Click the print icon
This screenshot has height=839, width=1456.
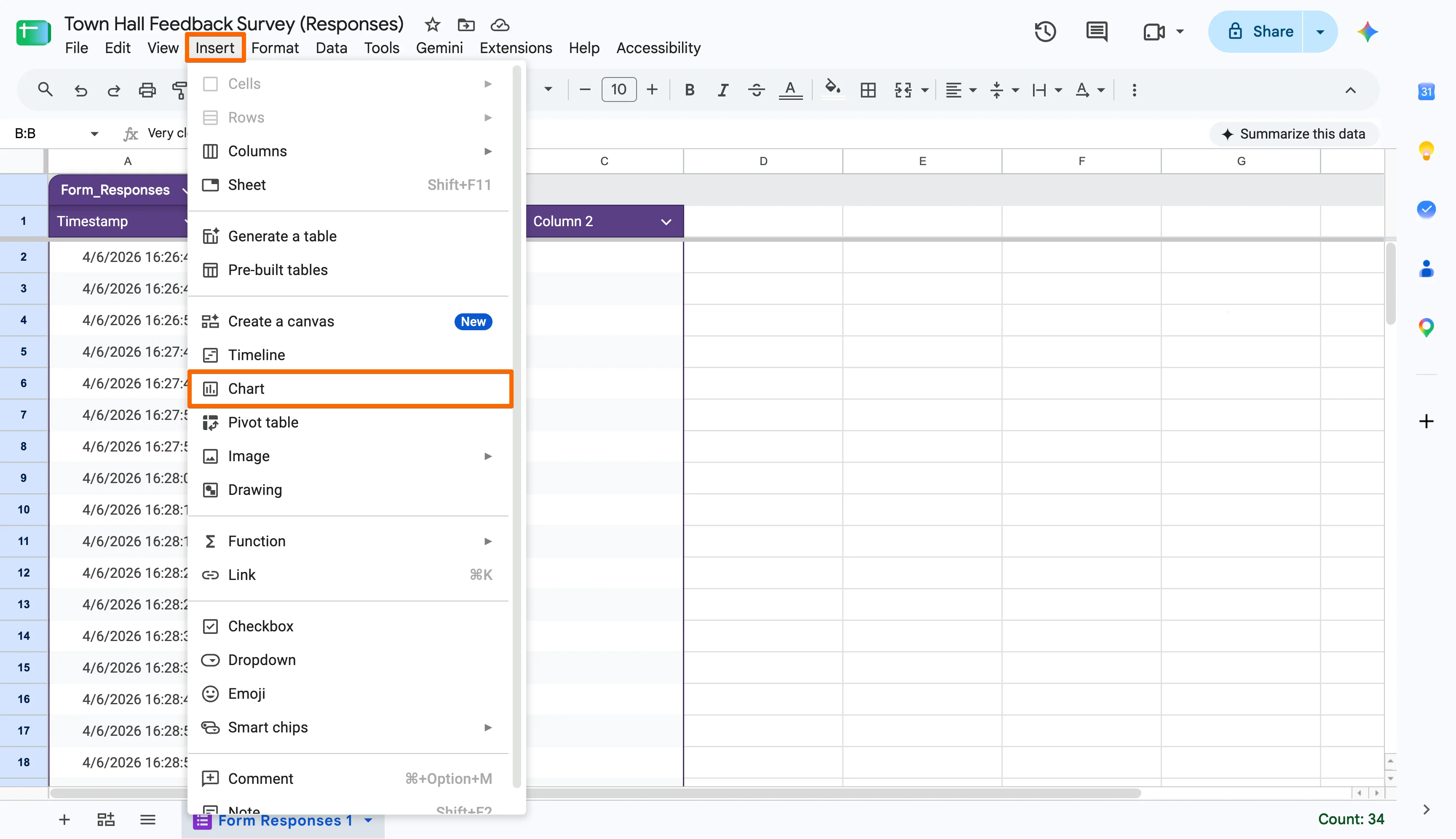[x=147, y=90]
